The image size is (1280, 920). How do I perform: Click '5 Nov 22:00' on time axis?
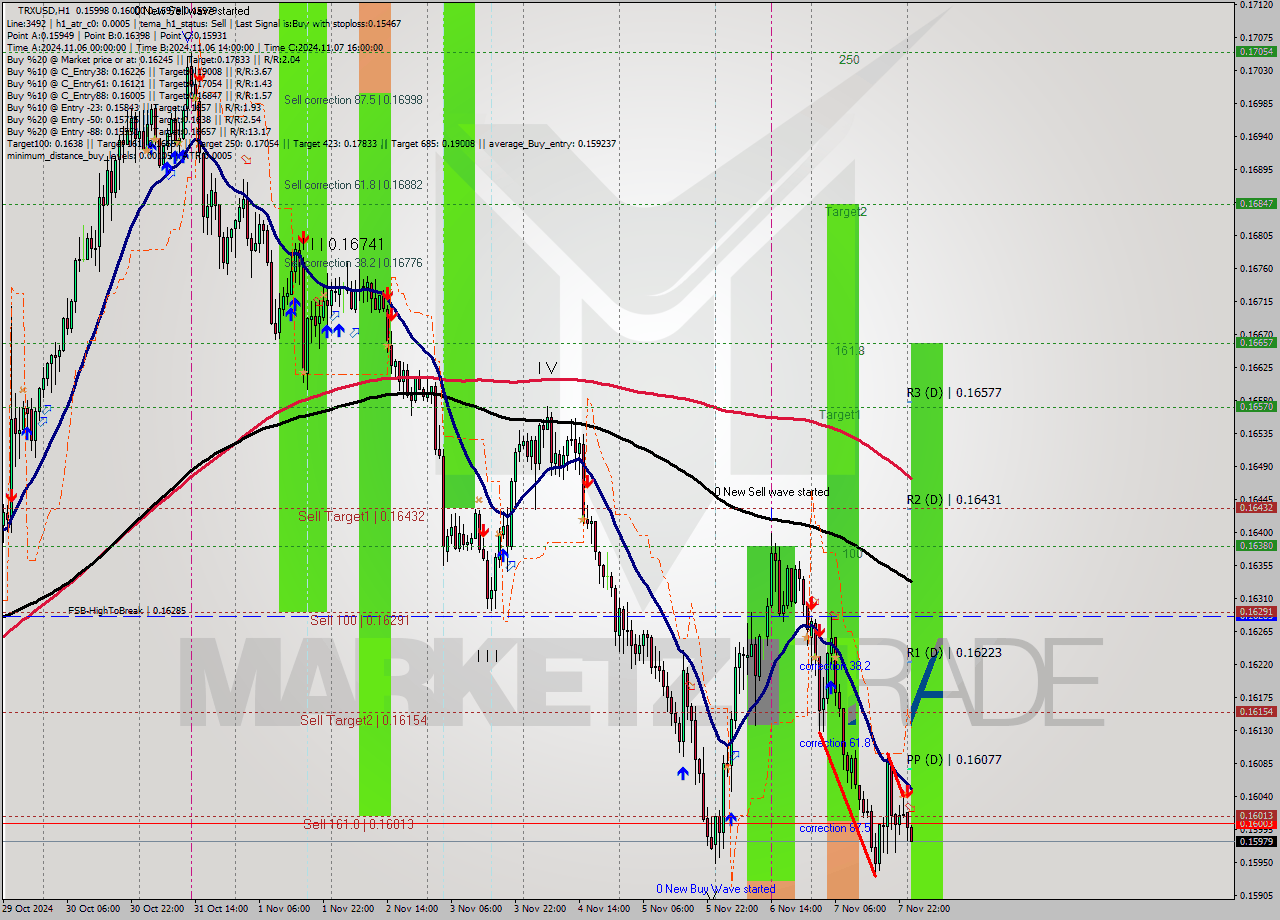(731, 909)
